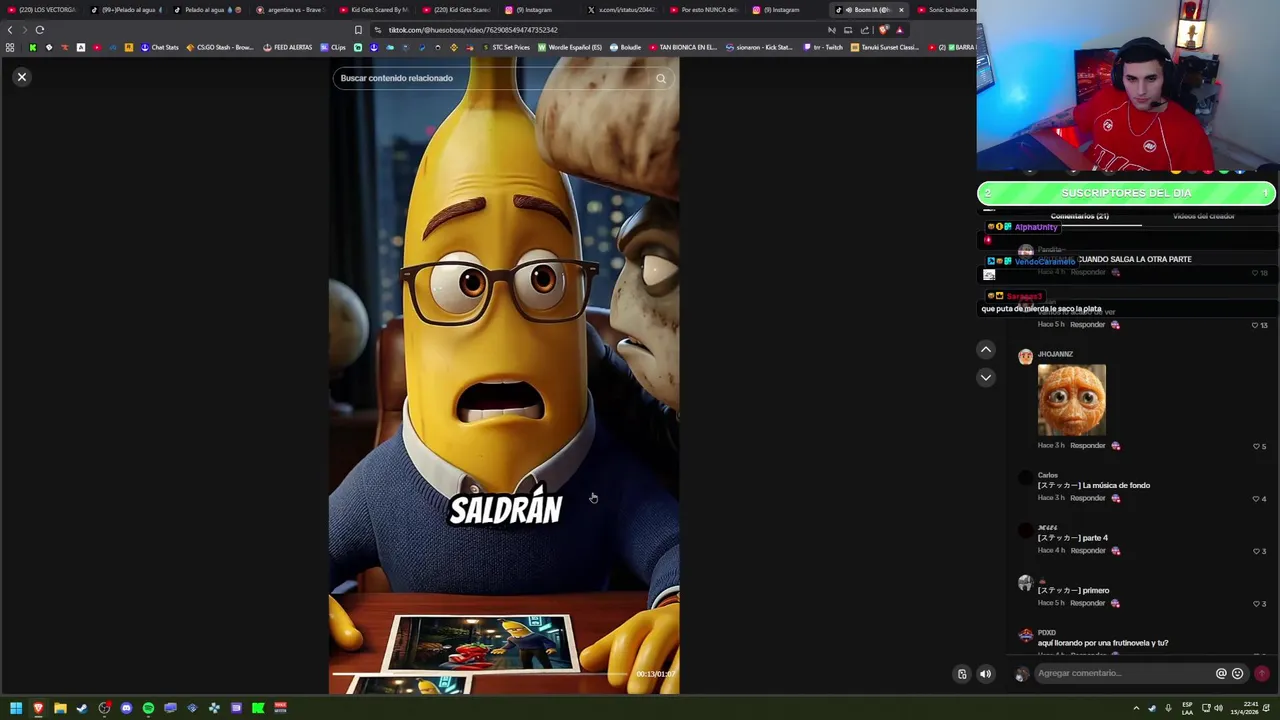Image resolution: width=1280 pixels, height=720 pixels.
Task: Open the emoji picker in comment box
Action: pos(1237,674)
